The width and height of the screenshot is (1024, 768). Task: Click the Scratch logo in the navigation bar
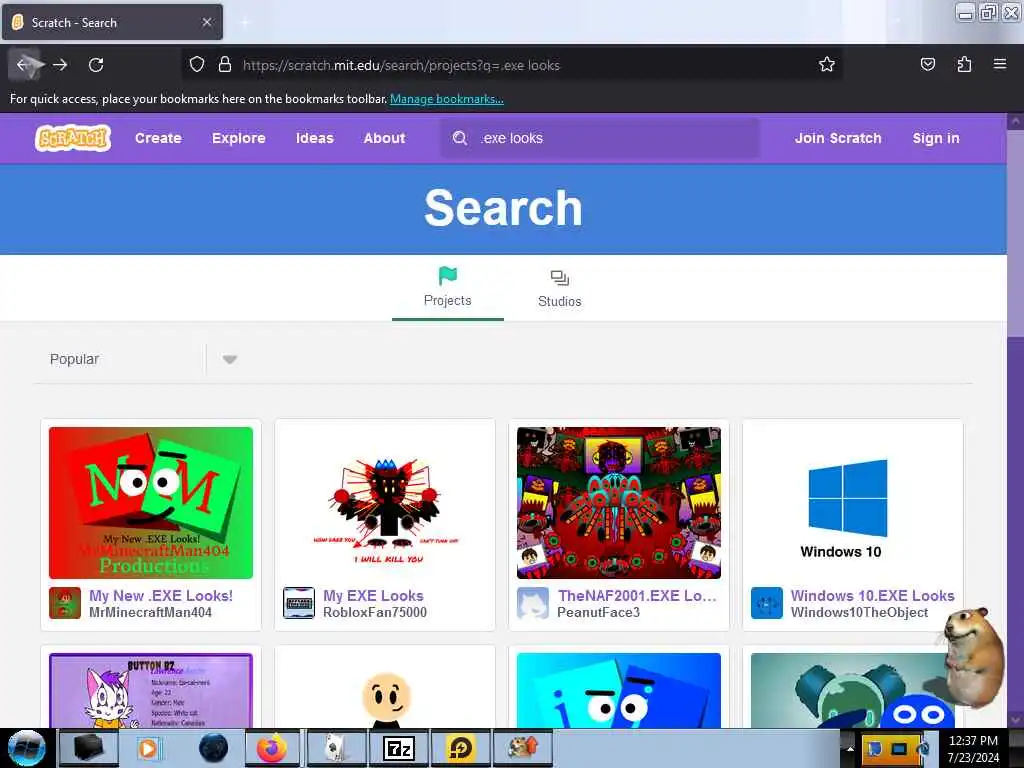72,138
